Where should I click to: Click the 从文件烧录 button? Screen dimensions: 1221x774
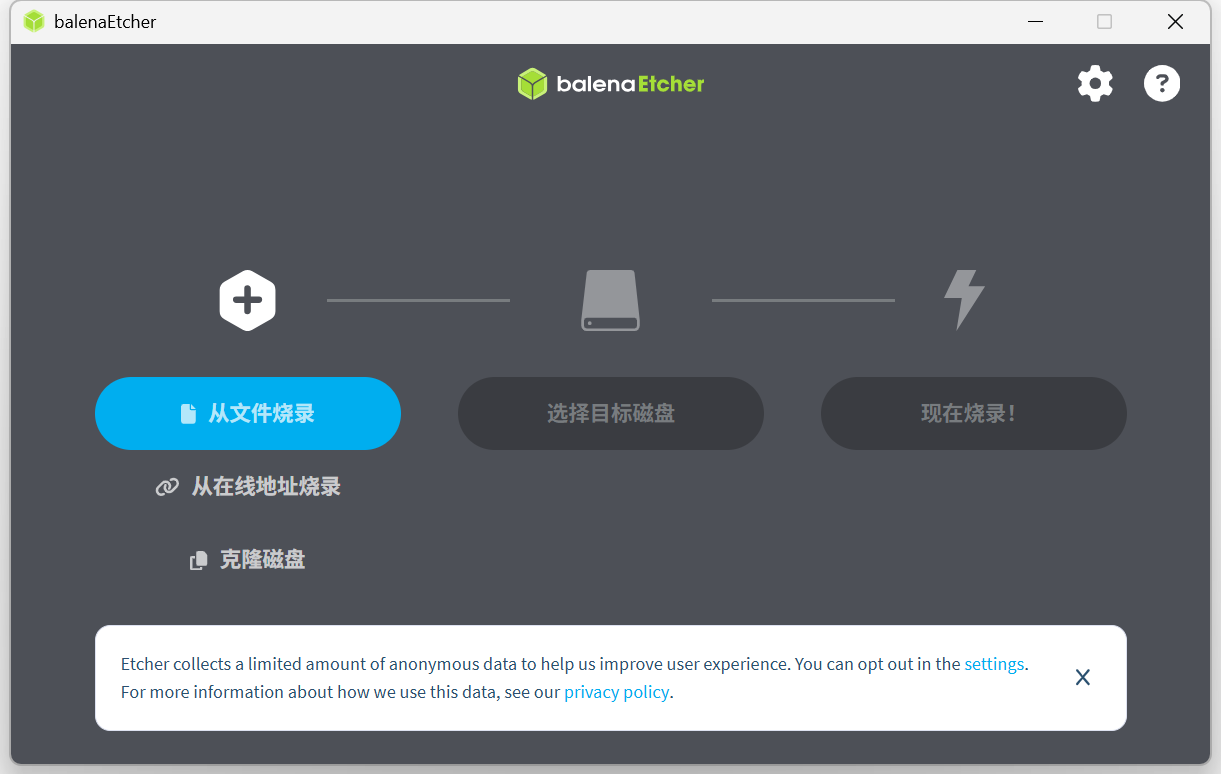[x=248, y=413]
